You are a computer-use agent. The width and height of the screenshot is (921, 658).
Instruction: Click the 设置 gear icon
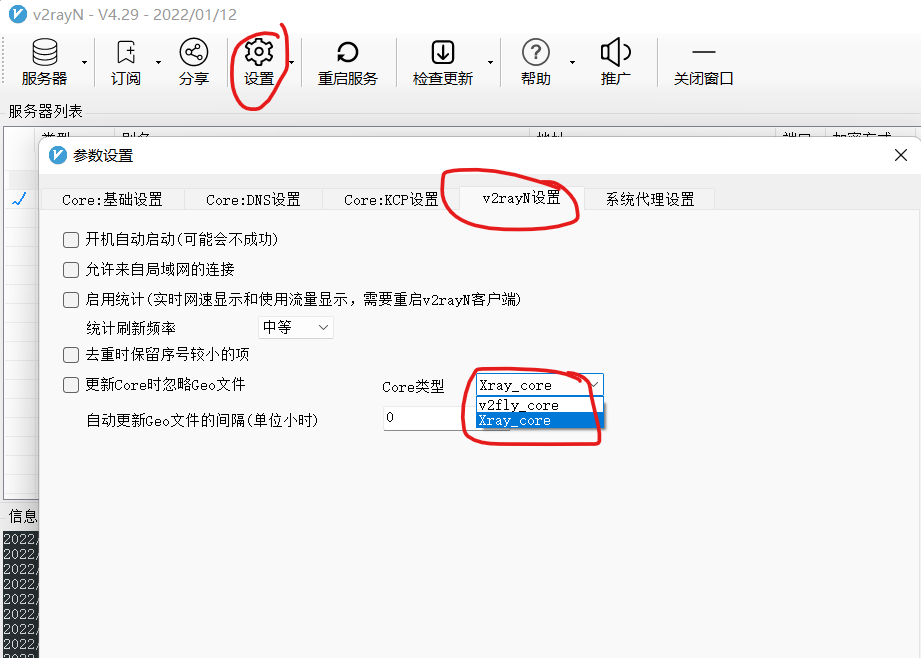tap(259, 52)
